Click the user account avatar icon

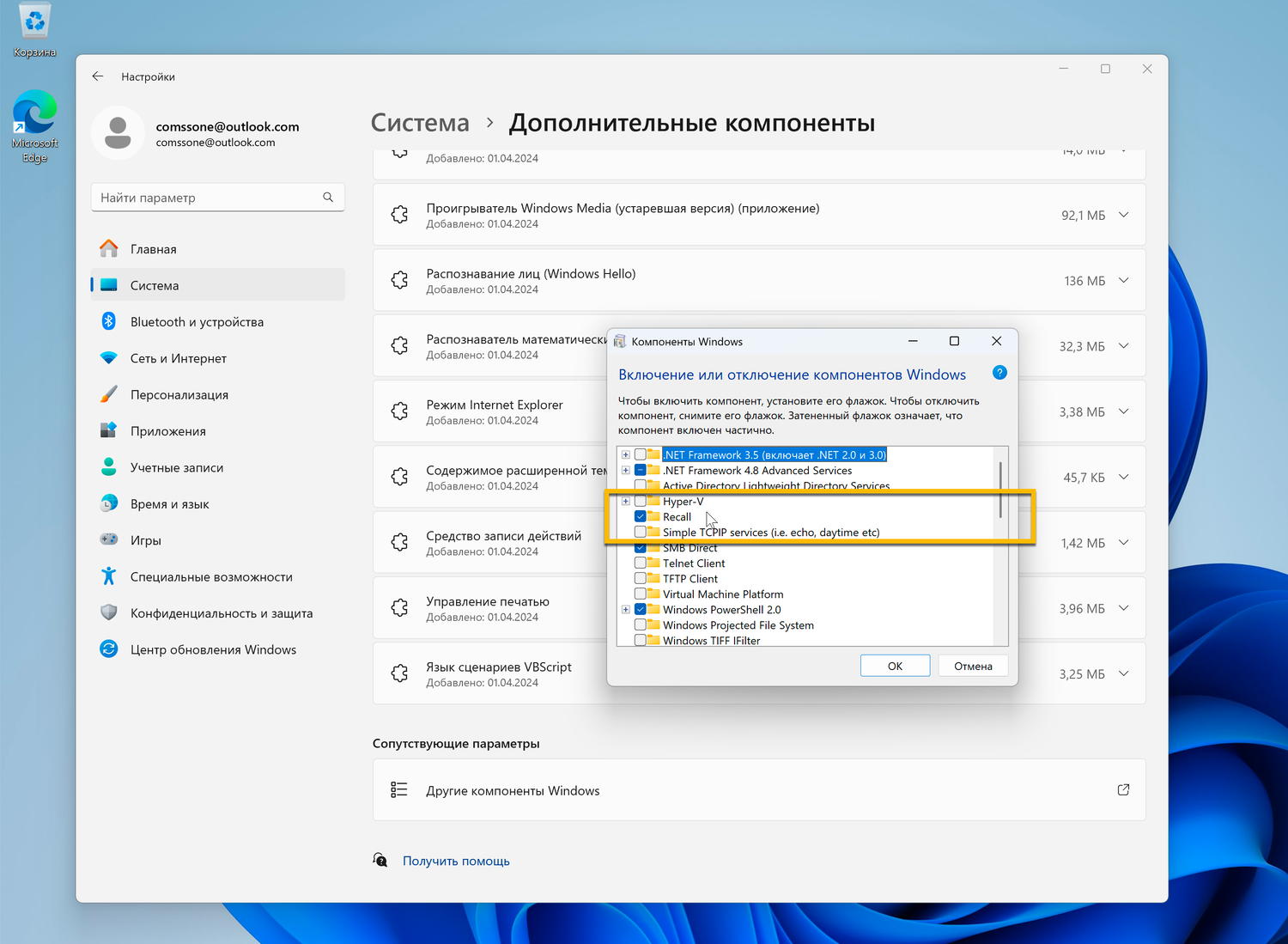pos(118,133)
